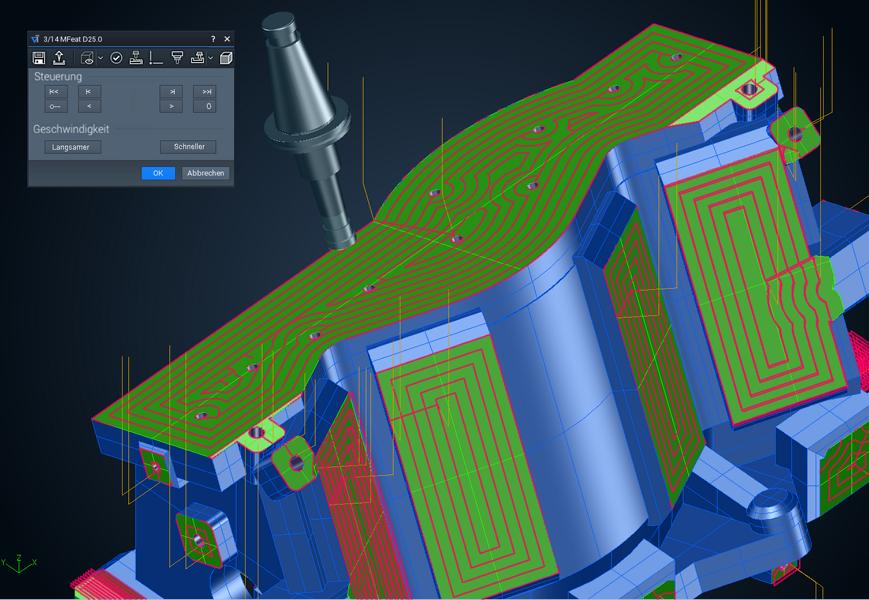
Task: Open dropdown arrow beside tool-tray icon
Action: tap(211, 58)
